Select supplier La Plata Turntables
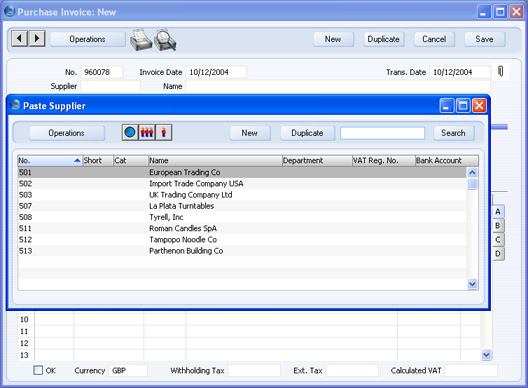The image size is (528, 388). pyautogui.click(x=242, y=206)
